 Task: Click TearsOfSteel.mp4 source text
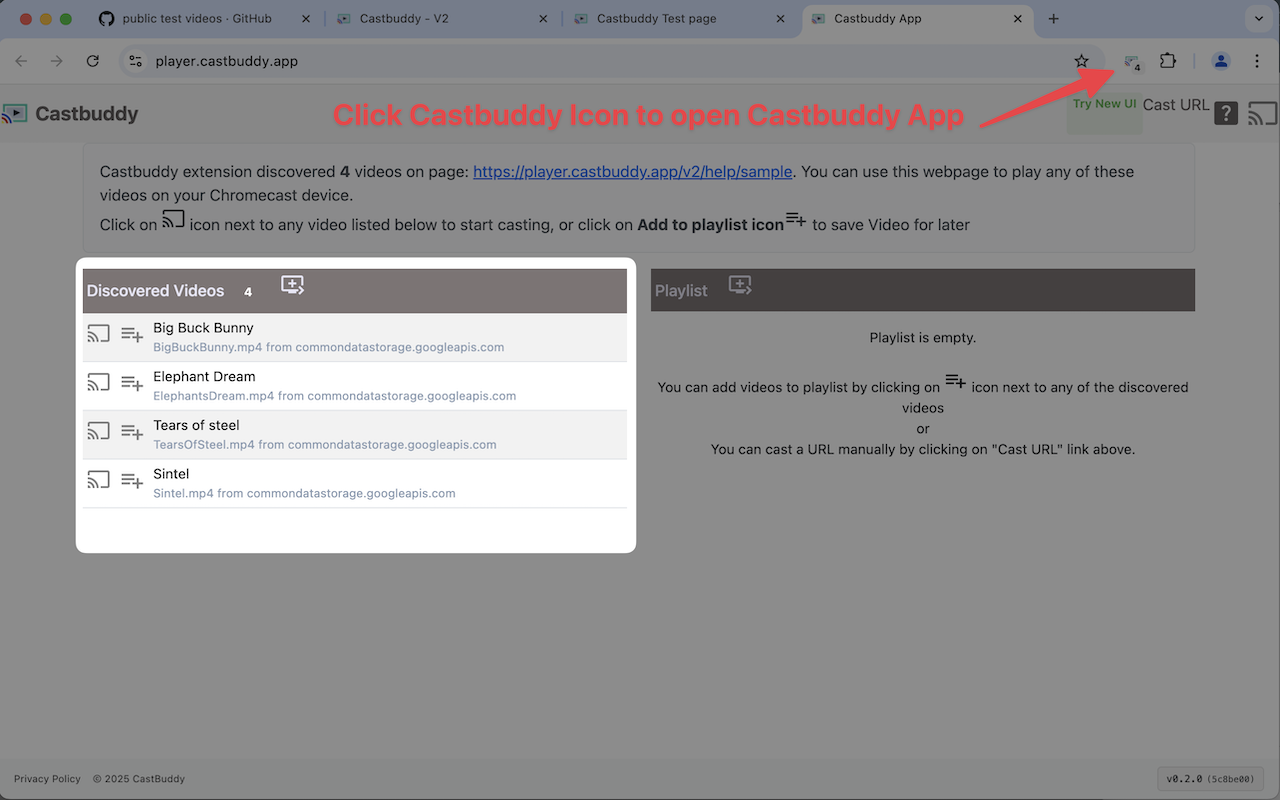[x=324, y=445]
